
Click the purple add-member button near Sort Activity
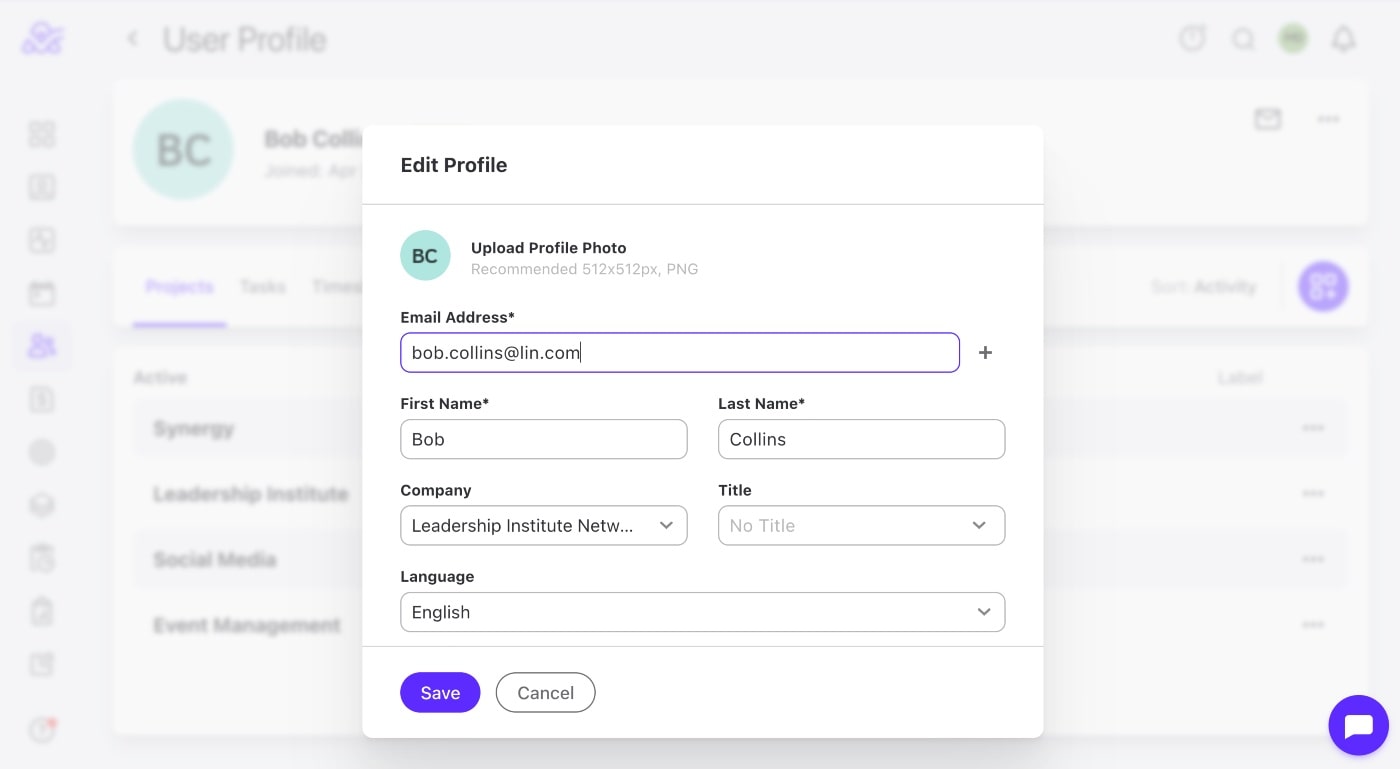tap(1322, 286)
